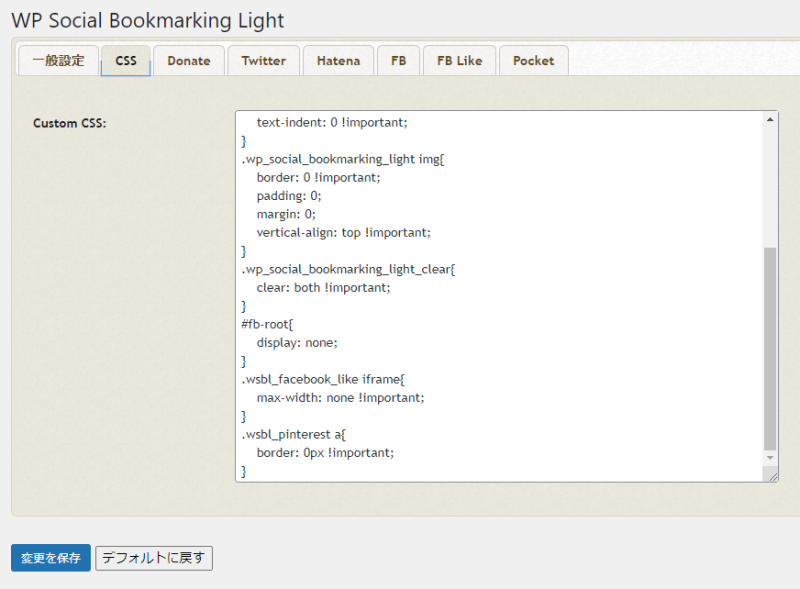Click the 'display: none;' line in the editor
Screen dimensions: 800x589
pos(297,342)
